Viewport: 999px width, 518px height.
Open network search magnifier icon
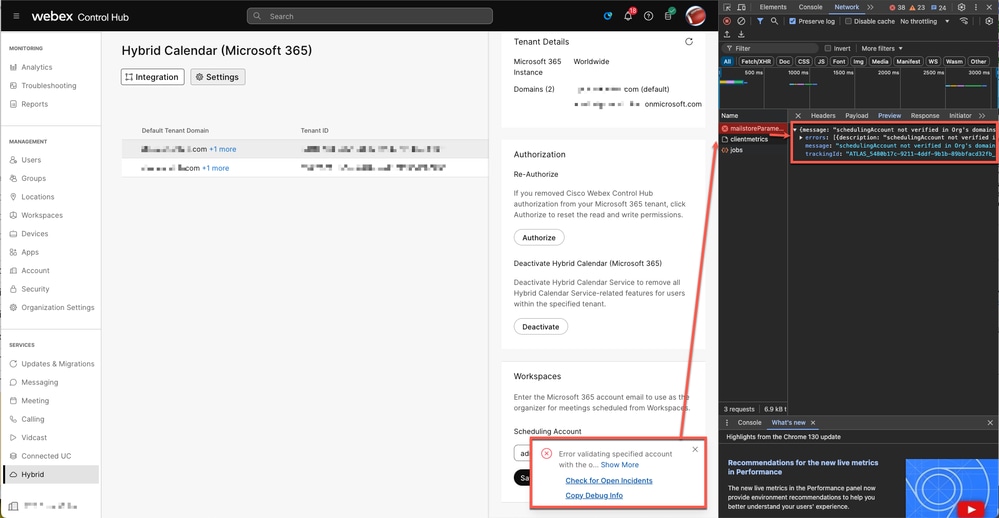[774, 21]
